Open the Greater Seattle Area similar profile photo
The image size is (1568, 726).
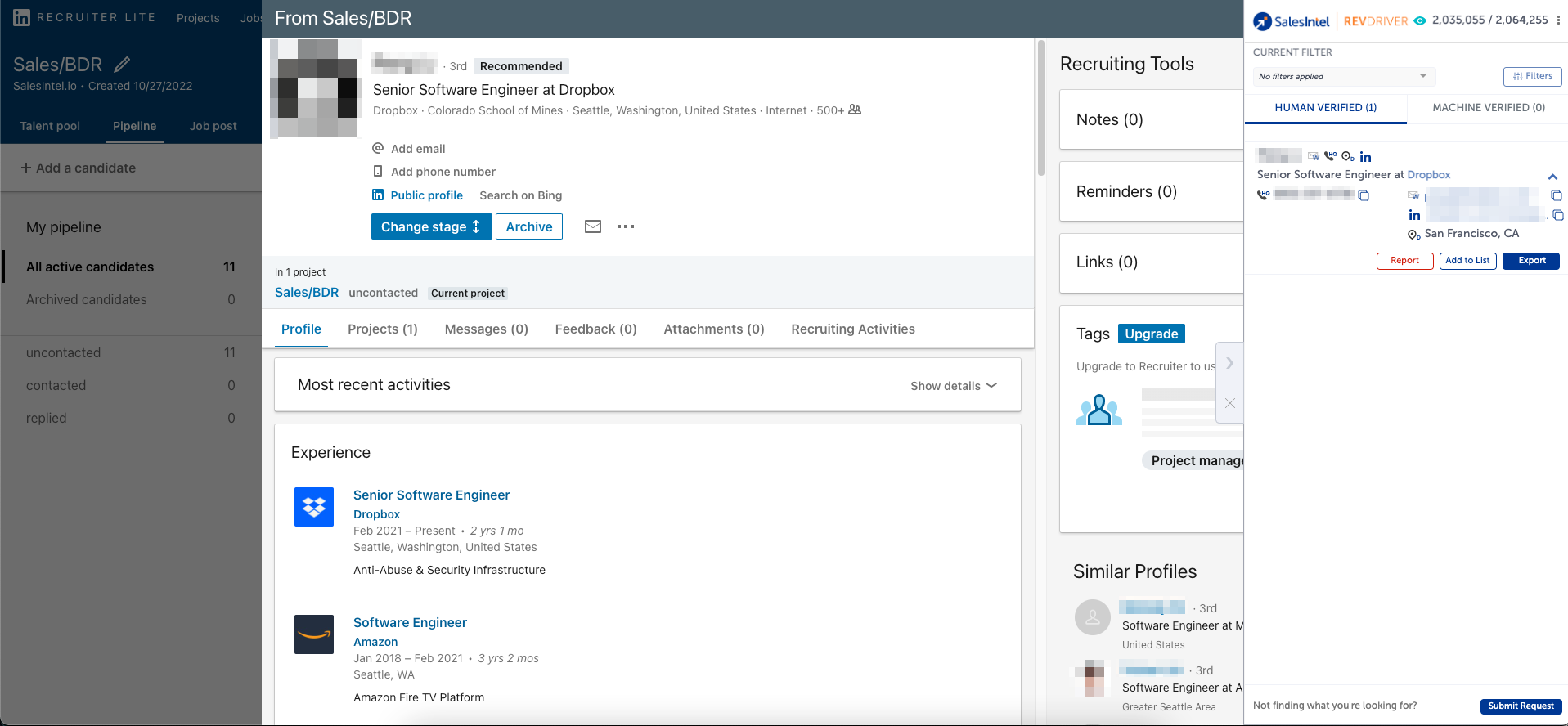(x=1093, y=679)
